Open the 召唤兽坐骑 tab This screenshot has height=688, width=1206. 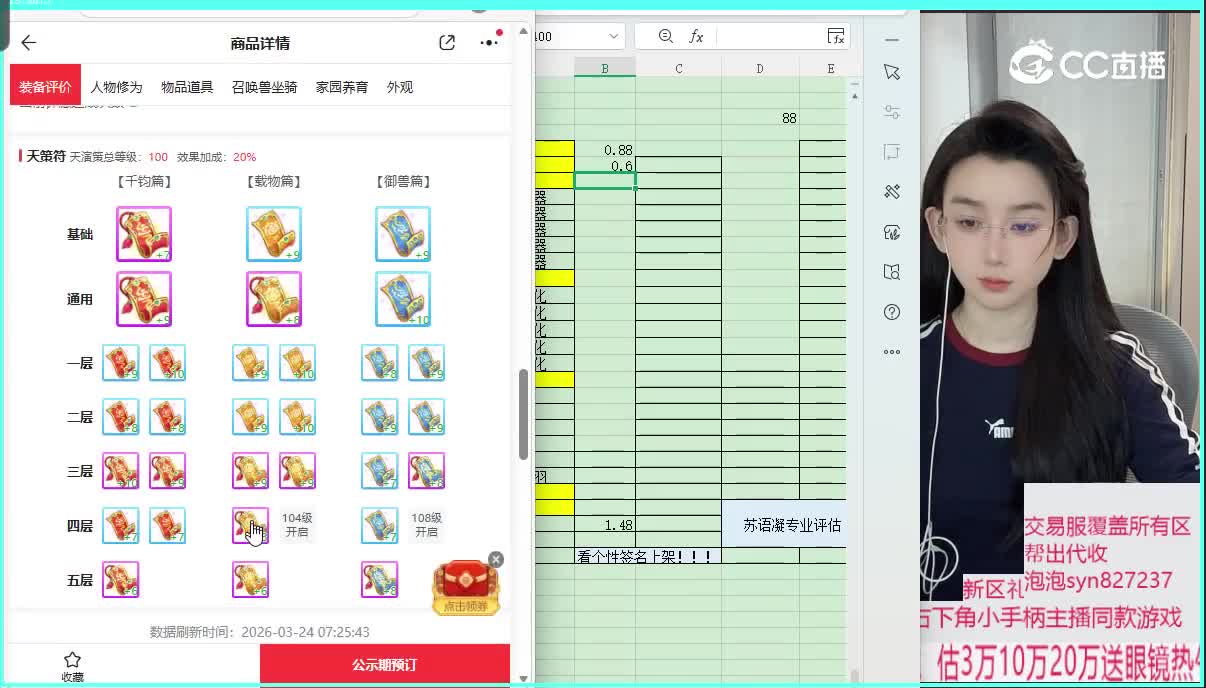[264, 87]
